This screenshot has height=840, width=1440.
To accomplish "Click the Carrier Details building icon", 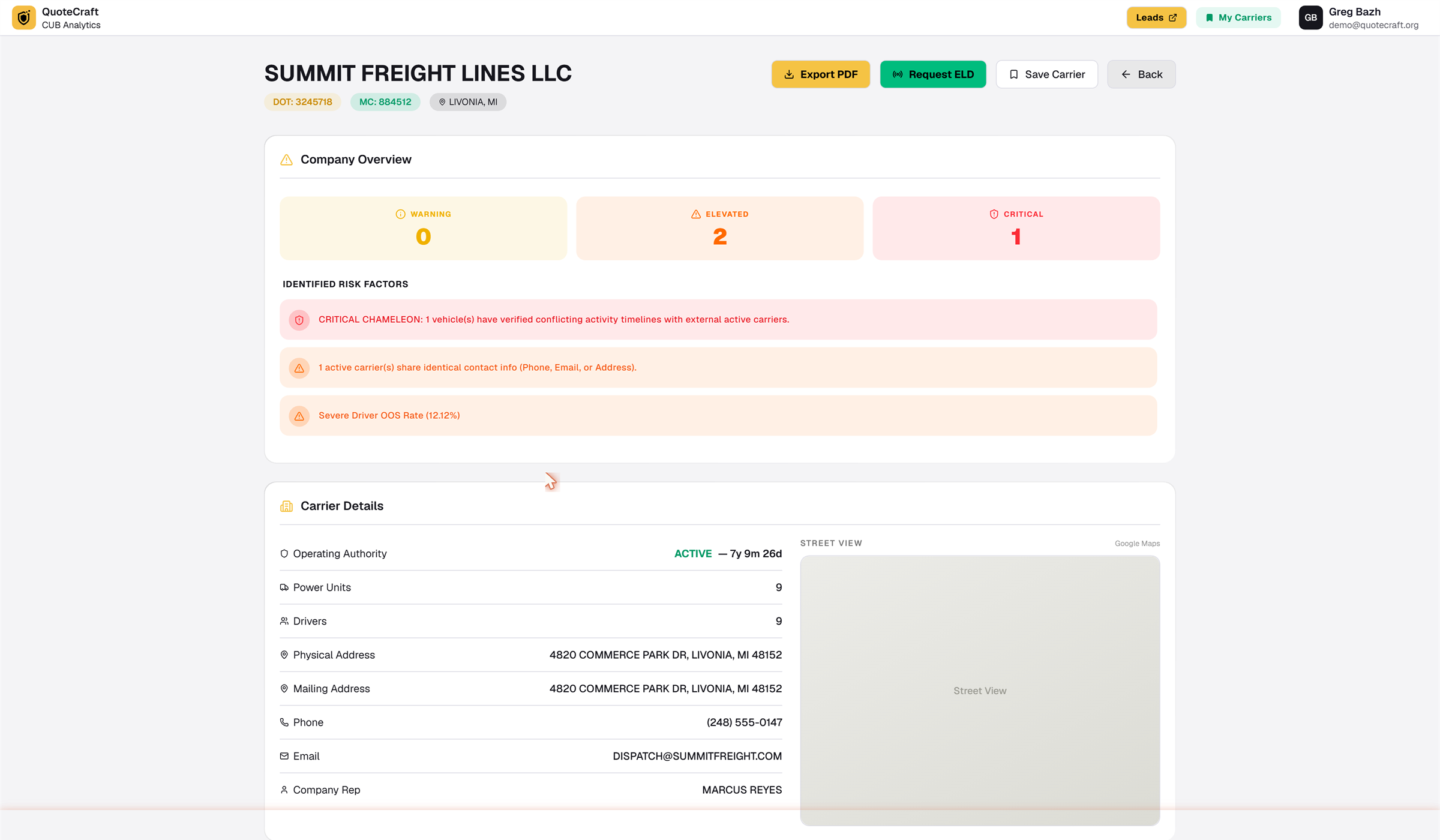I will (287, 506).
